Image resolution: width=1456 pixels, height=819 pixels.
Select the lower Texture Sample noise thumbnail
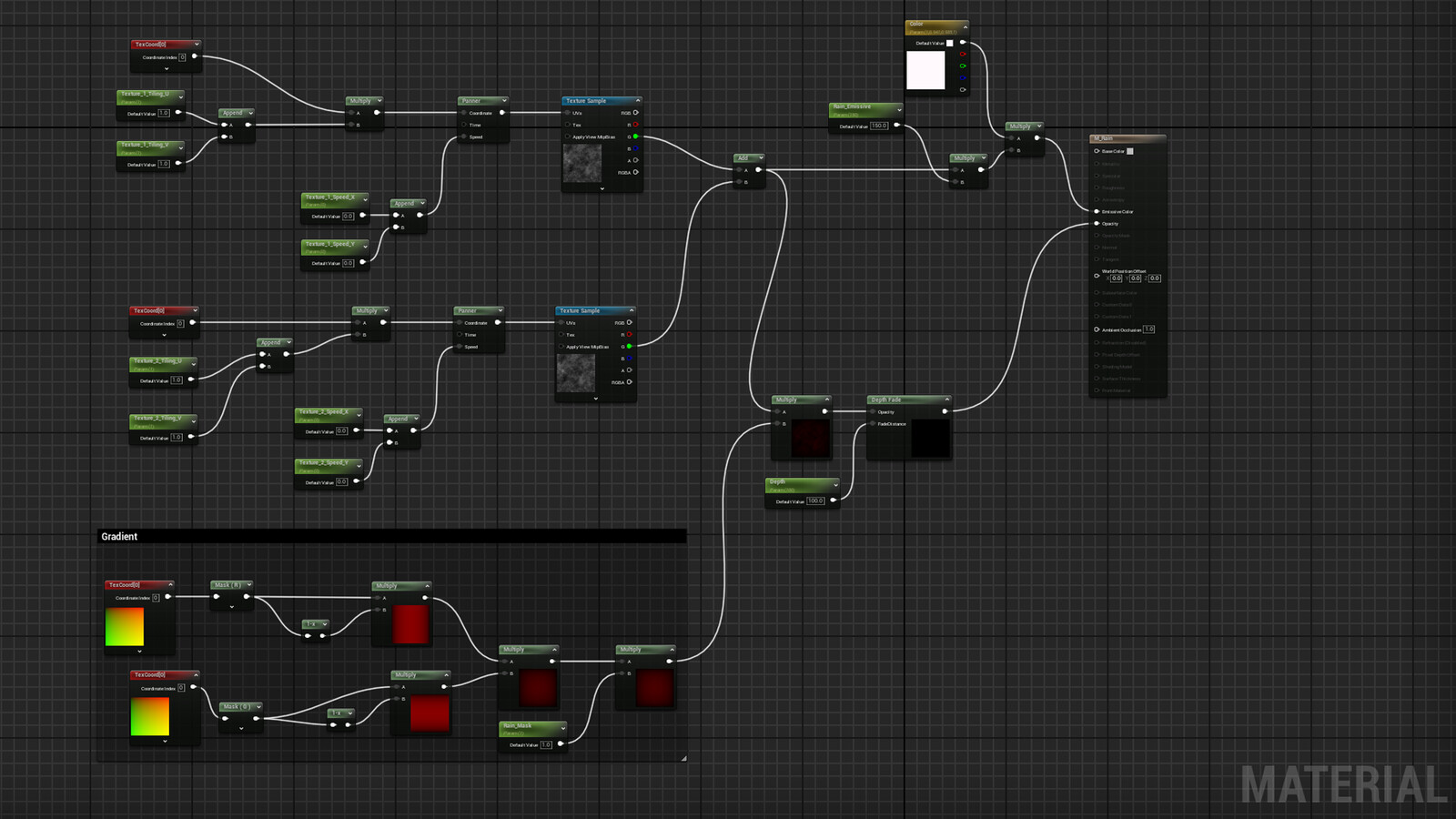click(576, 373)
